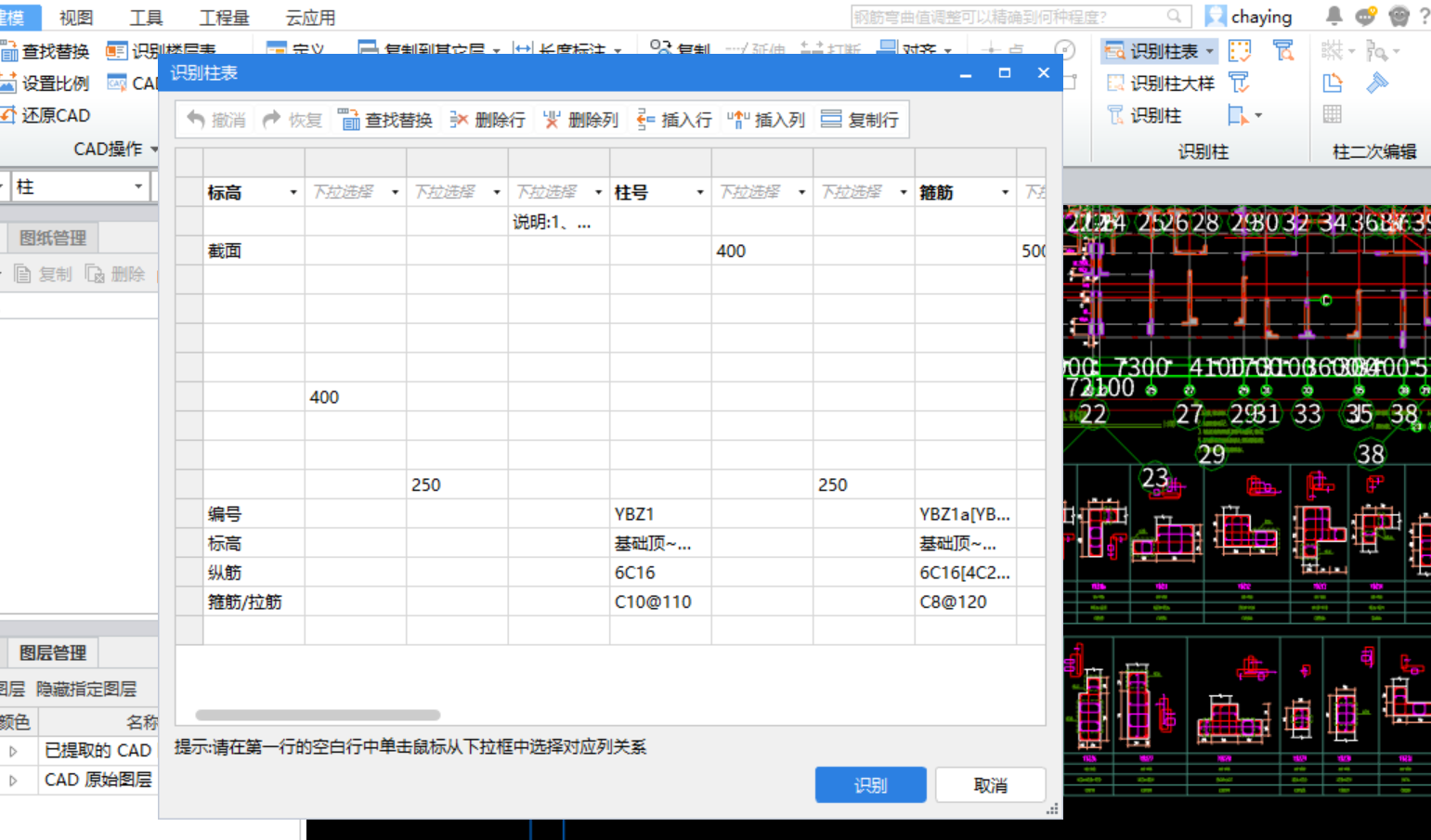Select cell YBZ1a[YB... in 编号 row
This screenshot has width=1431, height=840.
tap(966, 514)
